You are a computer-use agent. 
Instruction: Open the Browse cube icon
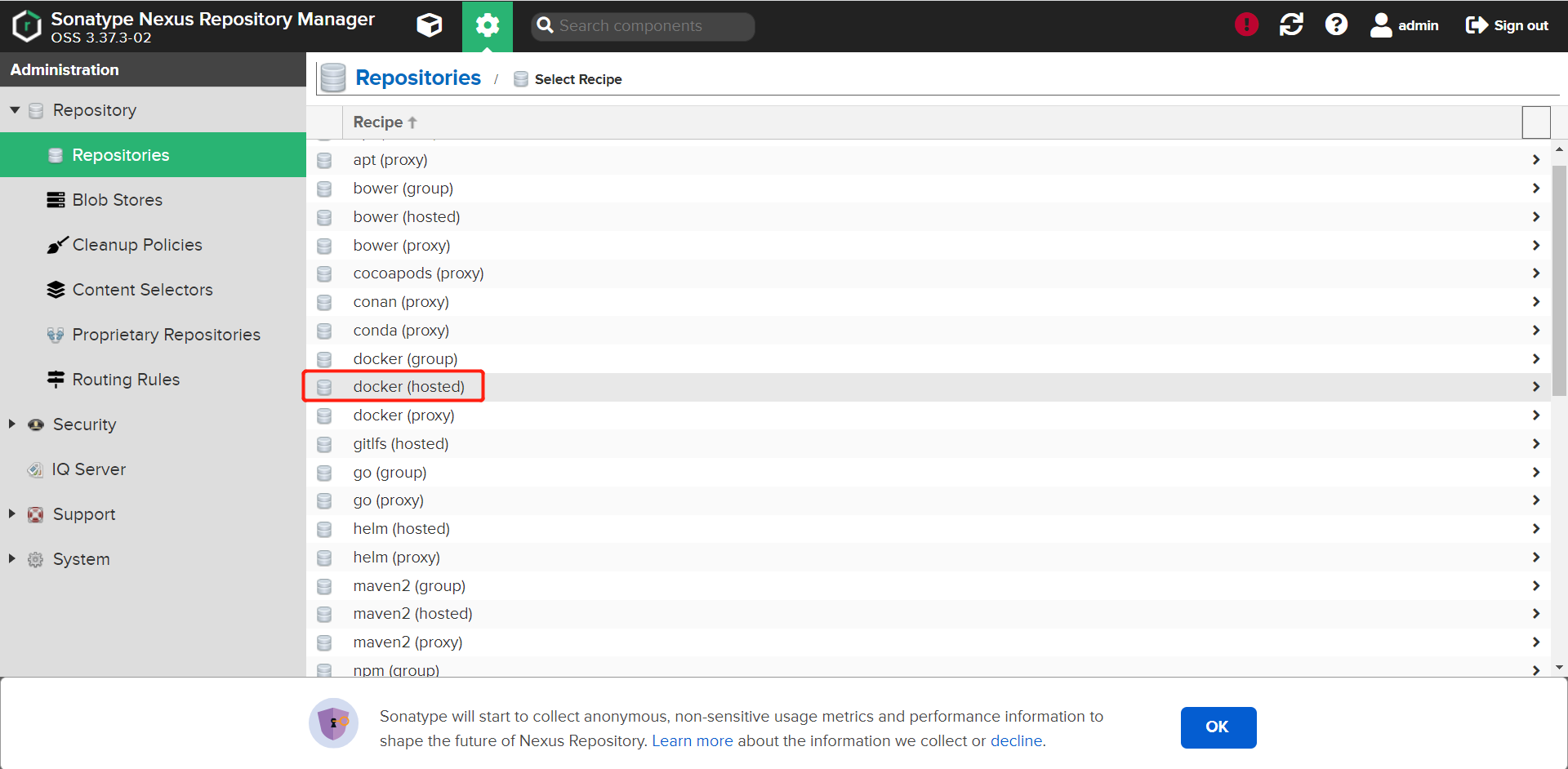tap(430, 25)
